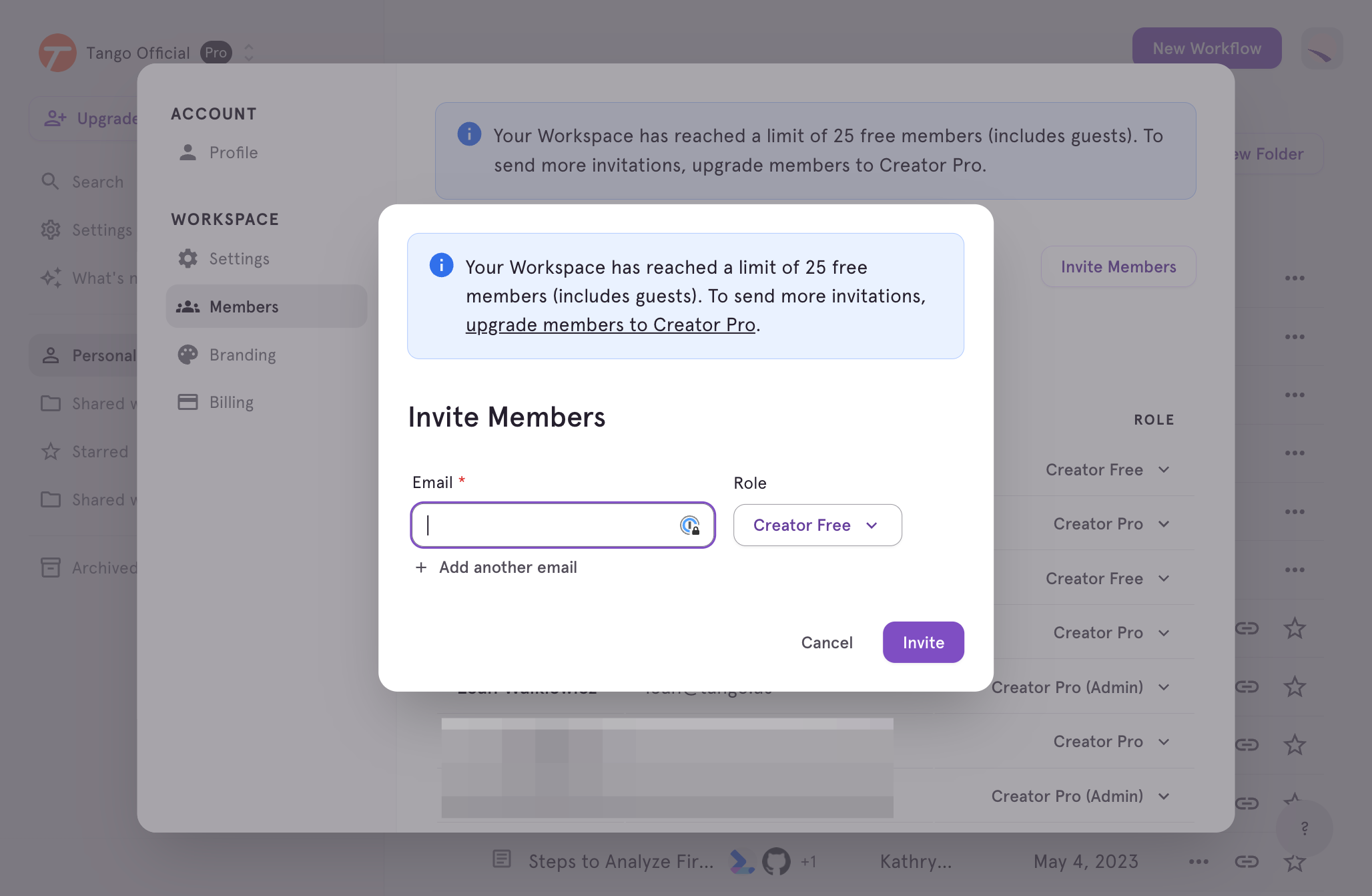Open Tango Official workspace switcher arrows

click(x=248, y=53)
